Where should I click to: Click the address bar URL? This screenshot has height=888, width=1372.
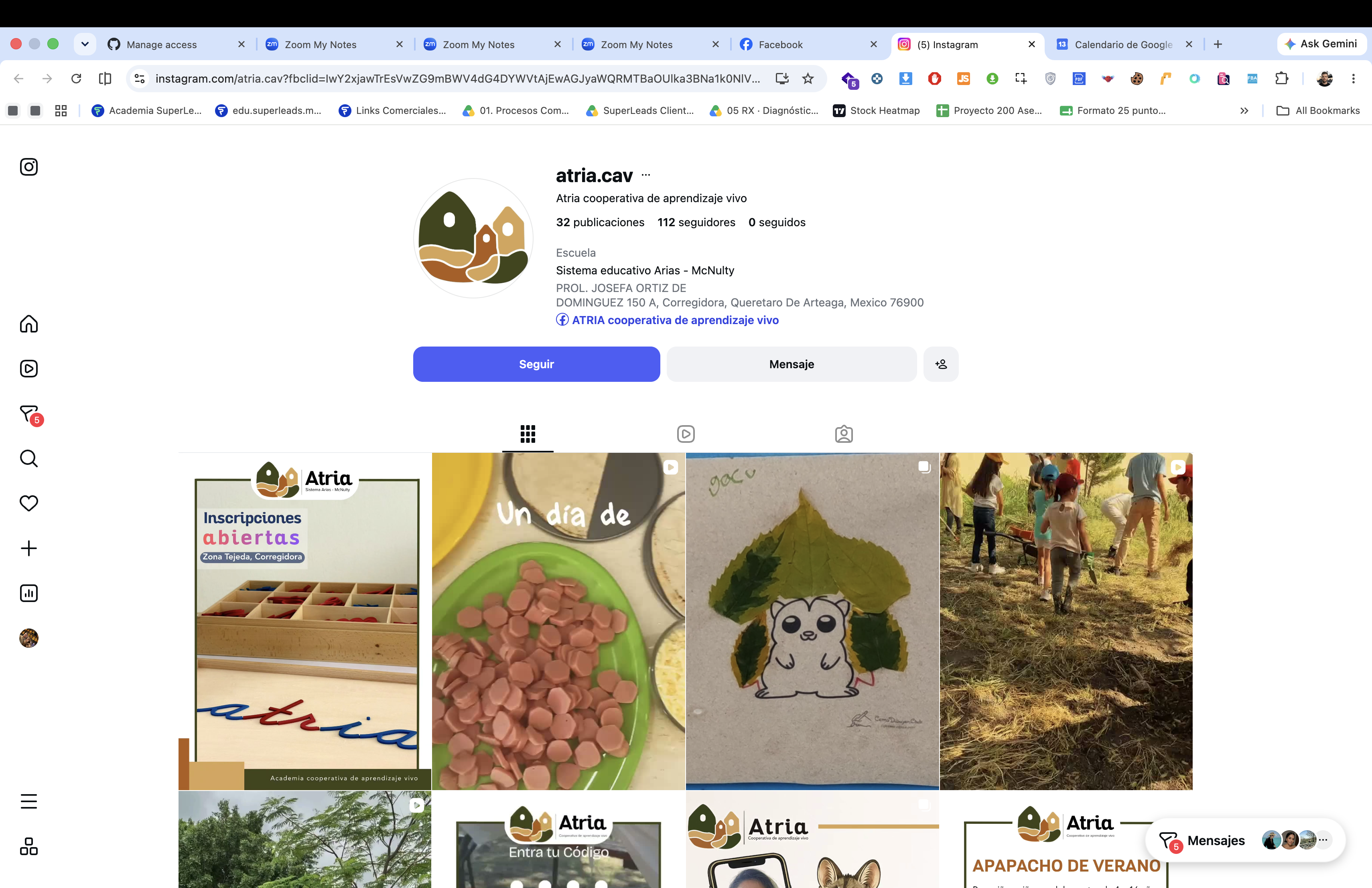(x=458, y=78)
